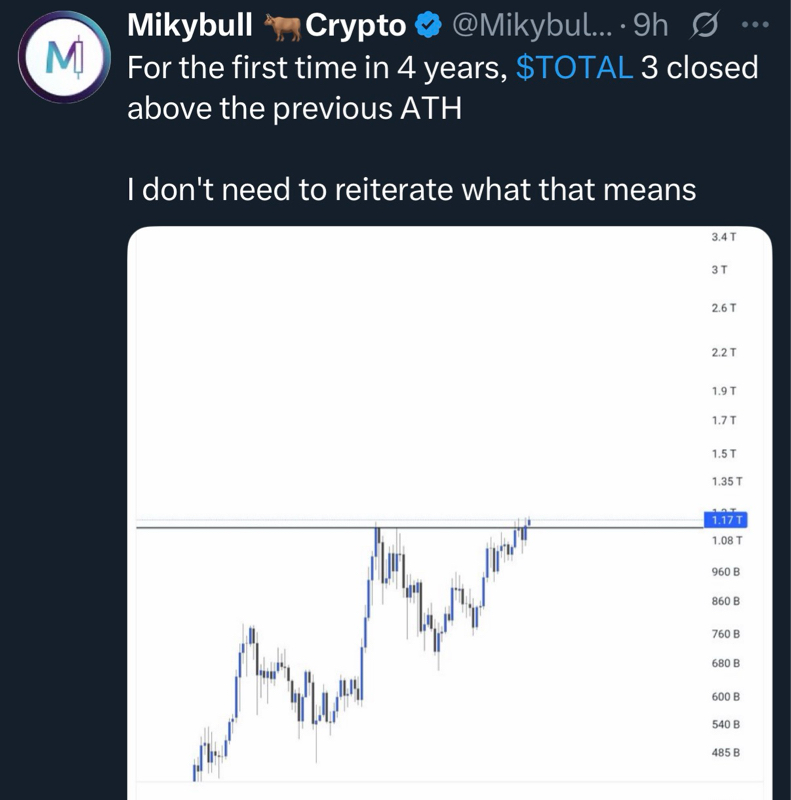
Task: Click the ox emoji in the display name
Action: click(x=281, y=28)
